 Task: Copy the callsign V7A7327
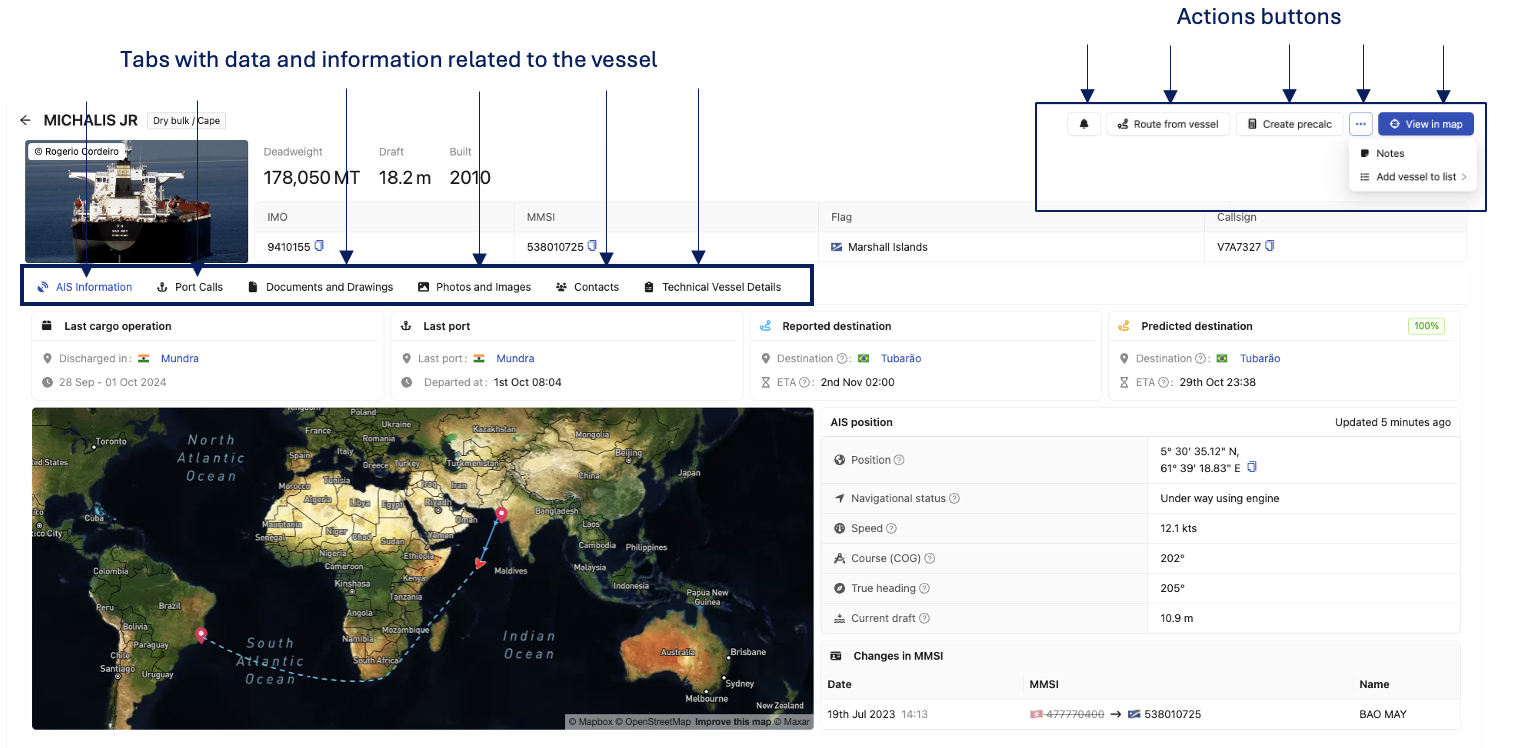pyautogui.click(x=1270, y=246)
